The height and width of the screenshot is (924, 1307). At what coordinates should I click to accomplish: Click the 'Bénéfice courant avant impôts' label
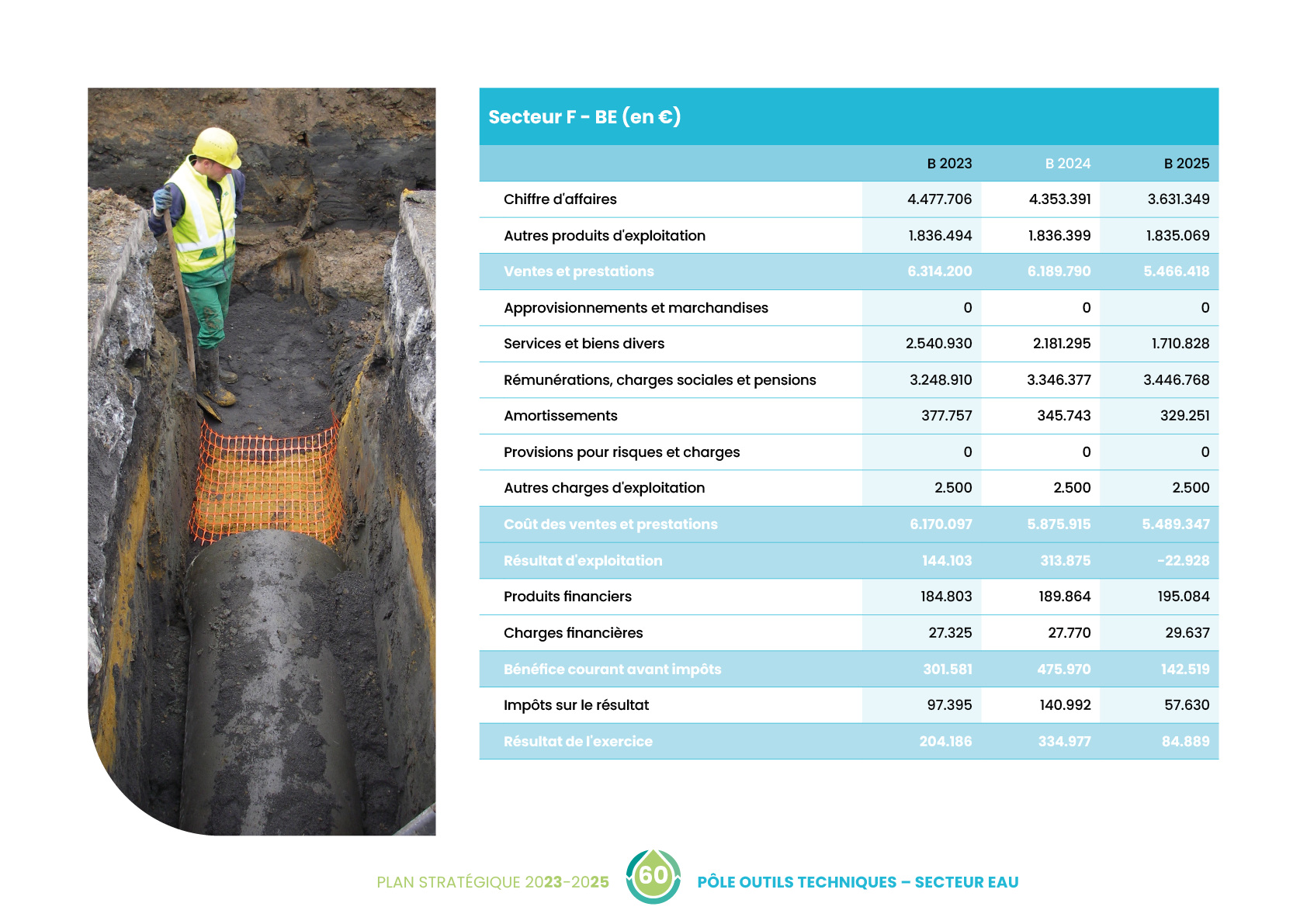pyautogui.click(x=612, y=670)
